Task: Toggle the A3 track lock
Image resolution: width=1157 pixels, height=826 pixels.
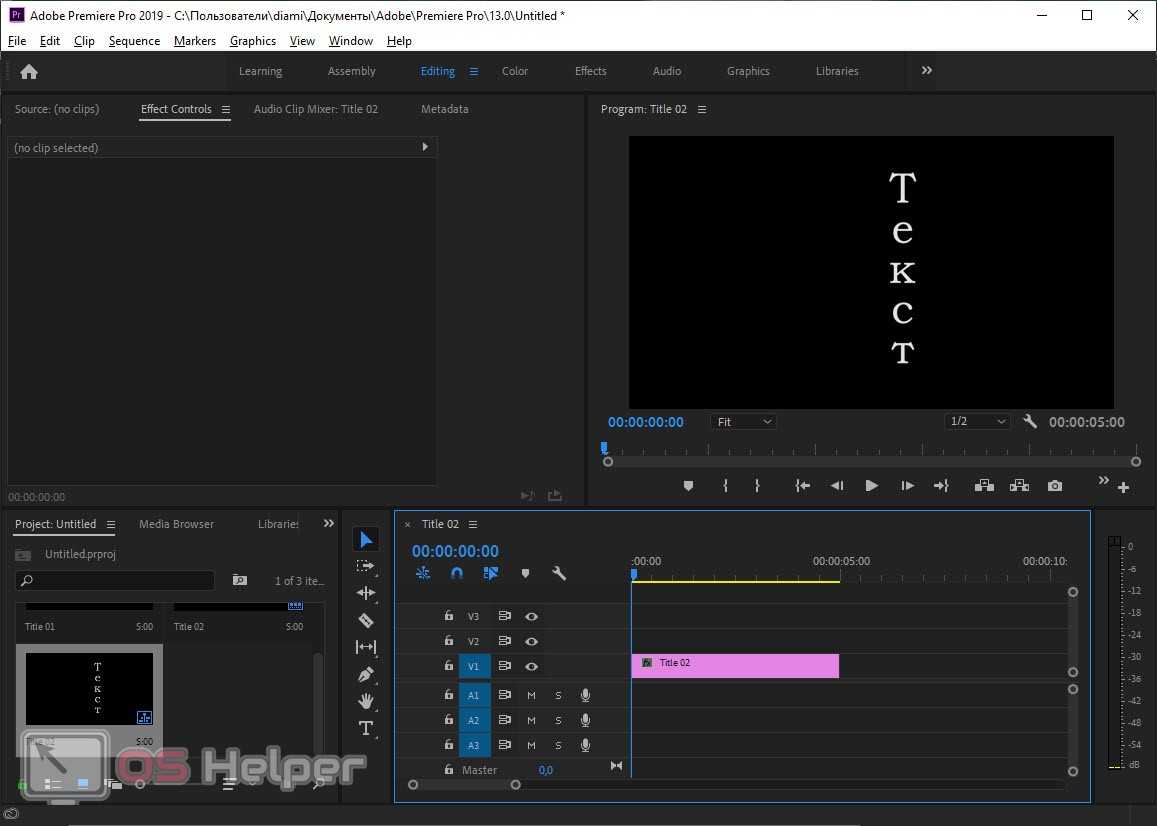Action: click(449, 744)
